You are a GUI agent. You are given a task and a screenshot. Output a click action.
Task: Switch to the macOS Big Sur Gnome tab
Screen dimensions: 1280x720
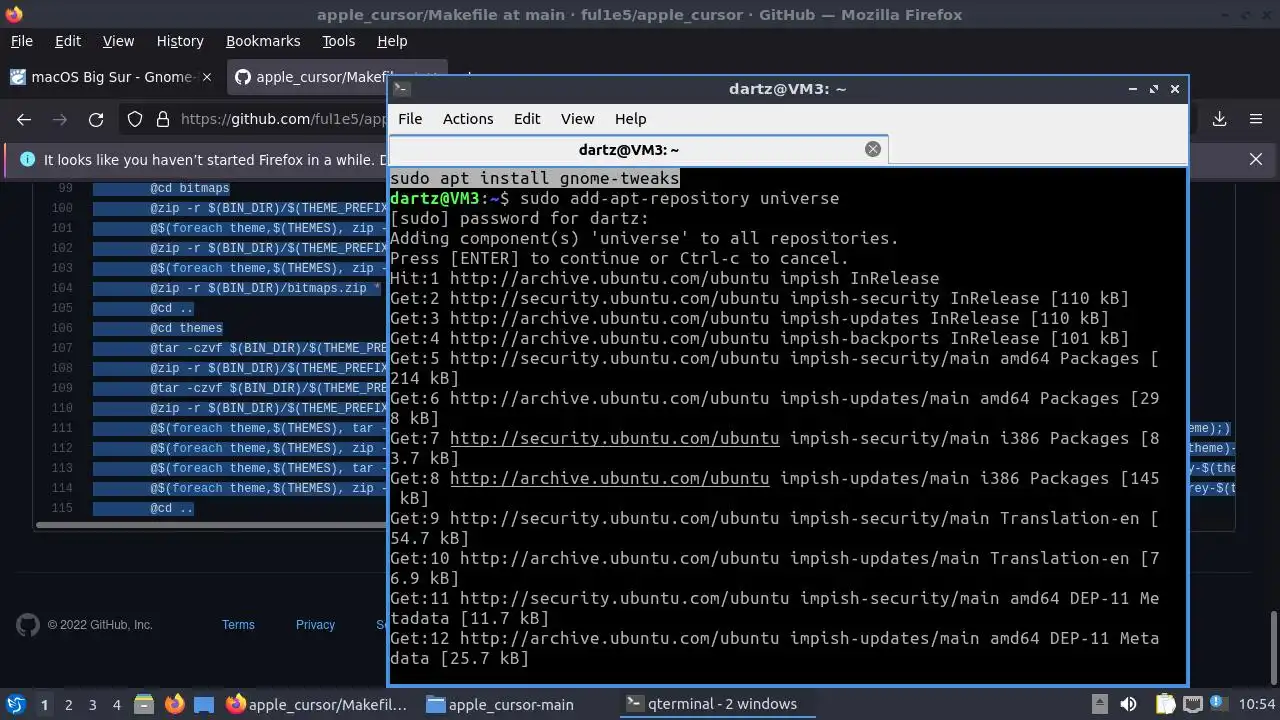click(112, 77)
